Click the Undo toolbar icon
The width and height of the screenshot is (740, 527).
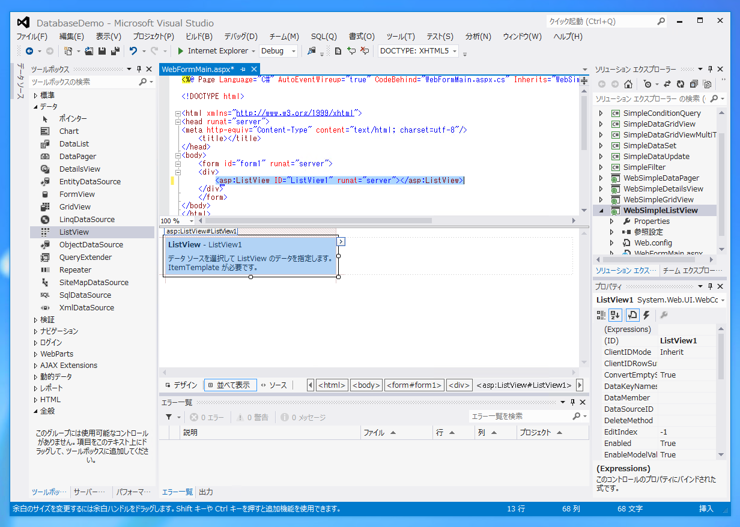[x=134, y=51]
